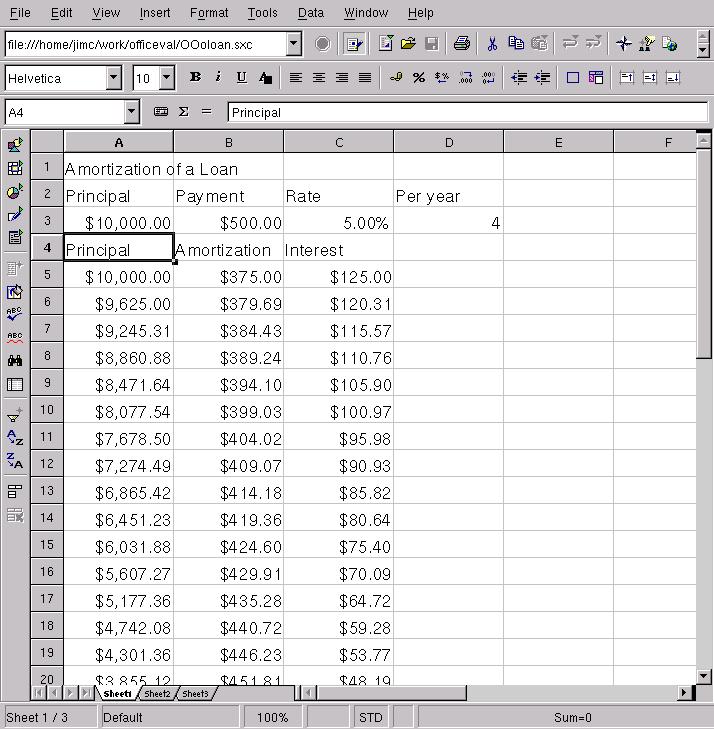
Task: Toggle Italic formatting
Action: (x=218, y=78)
